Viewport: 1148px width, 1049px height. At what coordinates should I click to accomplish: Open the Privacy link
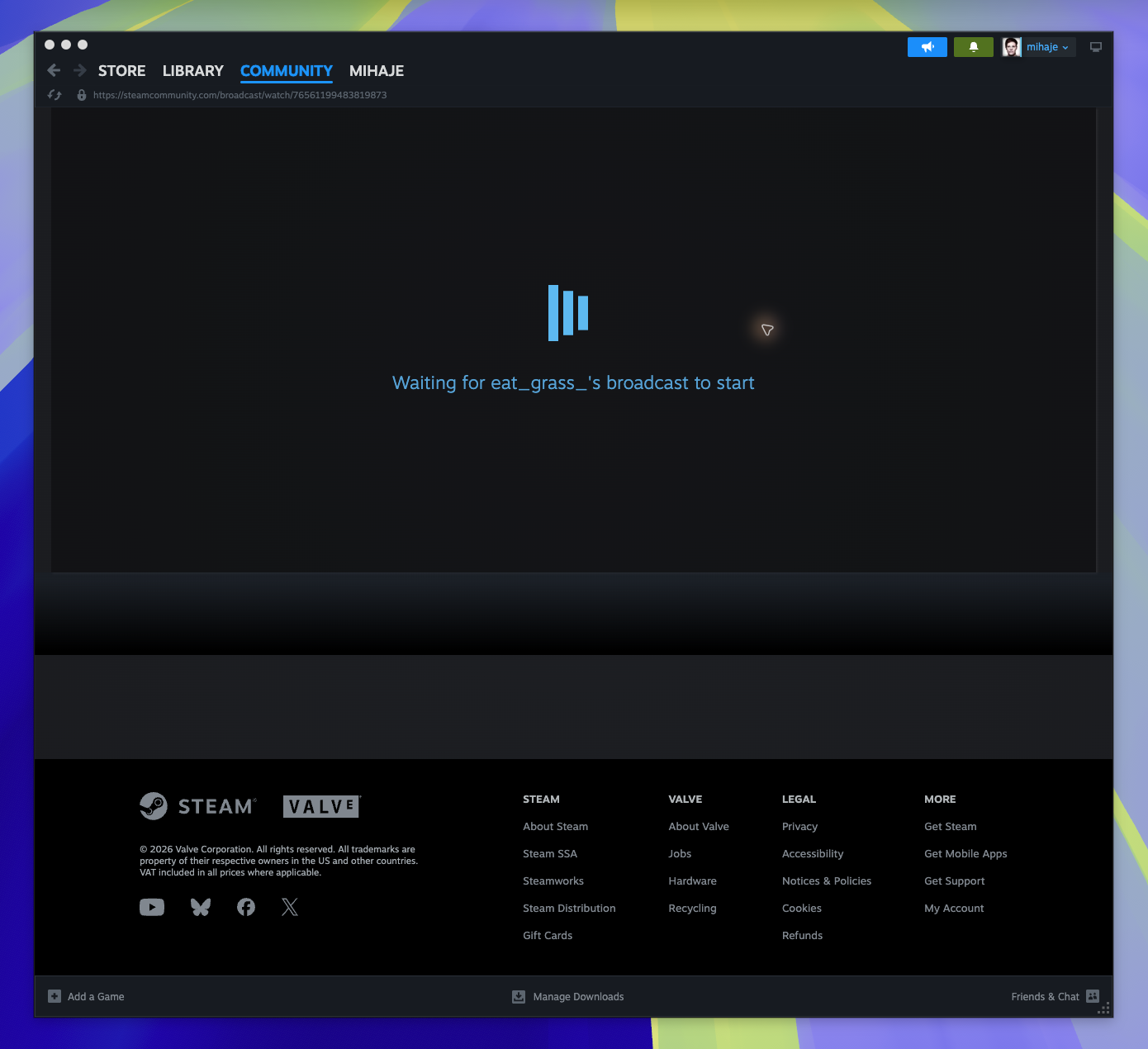pyautogui.click(x=799, y=827)
